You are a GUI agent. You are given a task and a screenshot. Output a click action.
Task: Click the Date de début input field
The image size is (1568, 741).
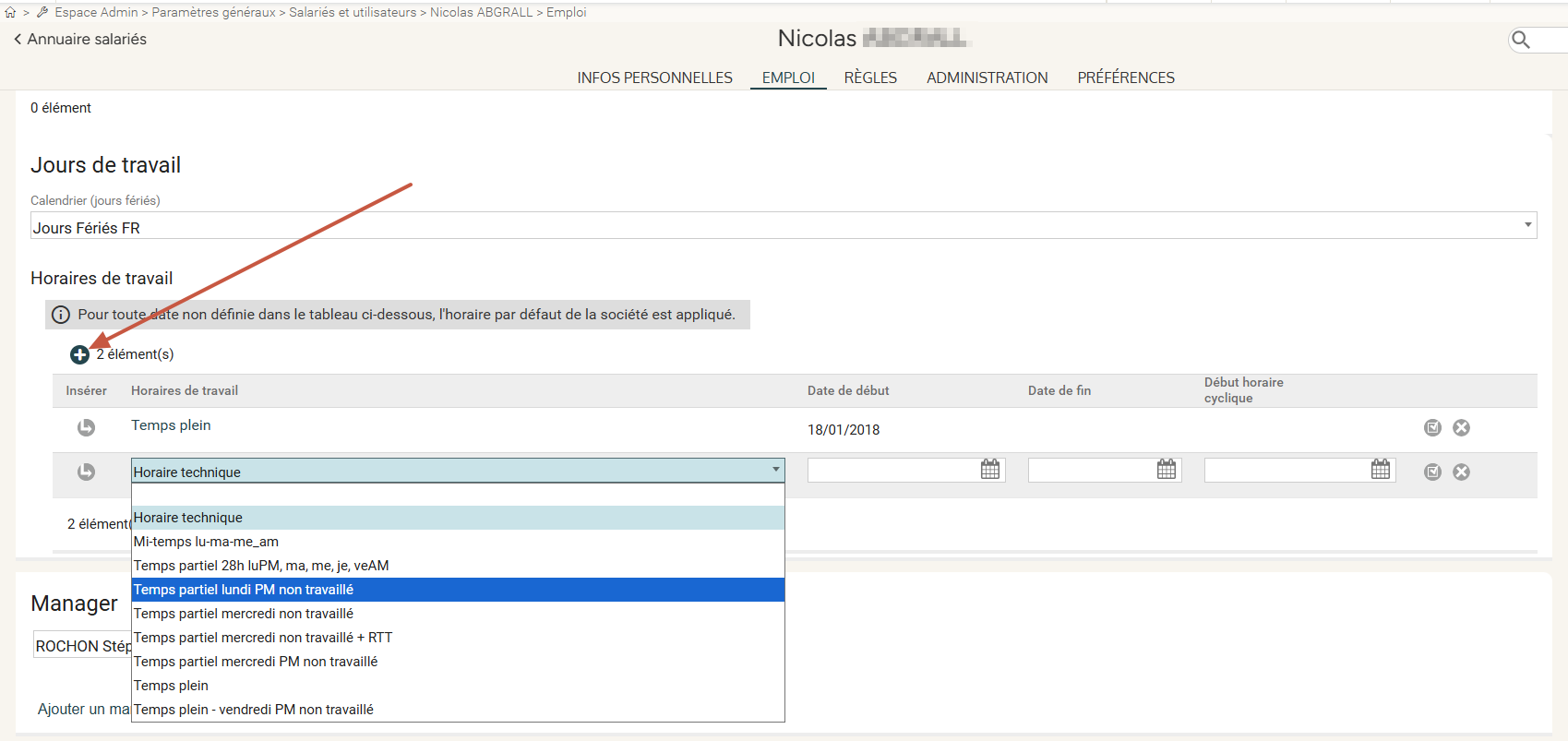pyautogui.click(x=892, y=470)
